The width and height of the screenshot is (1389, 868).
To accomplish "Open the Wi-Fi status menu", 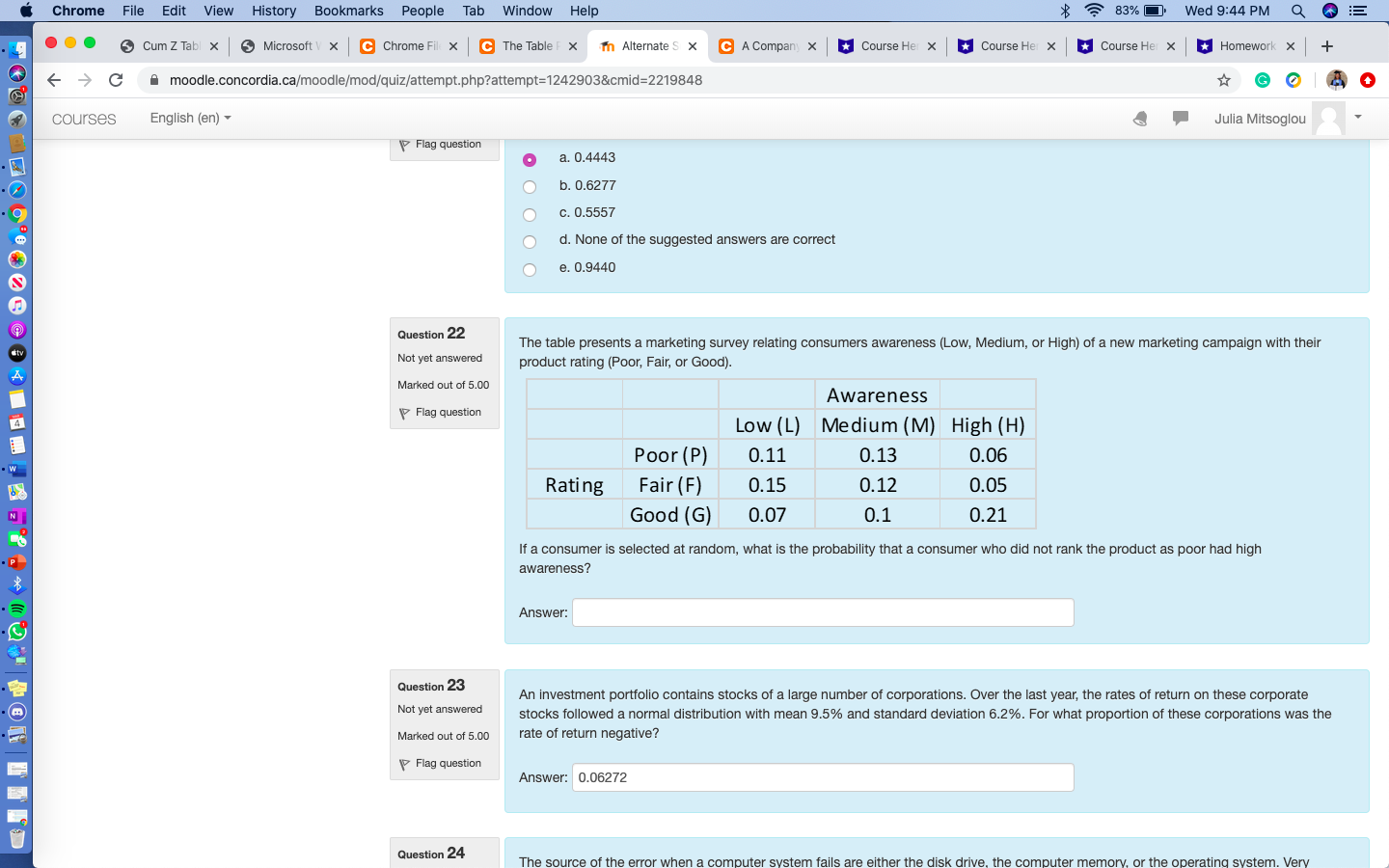I will click(1094, 11).
